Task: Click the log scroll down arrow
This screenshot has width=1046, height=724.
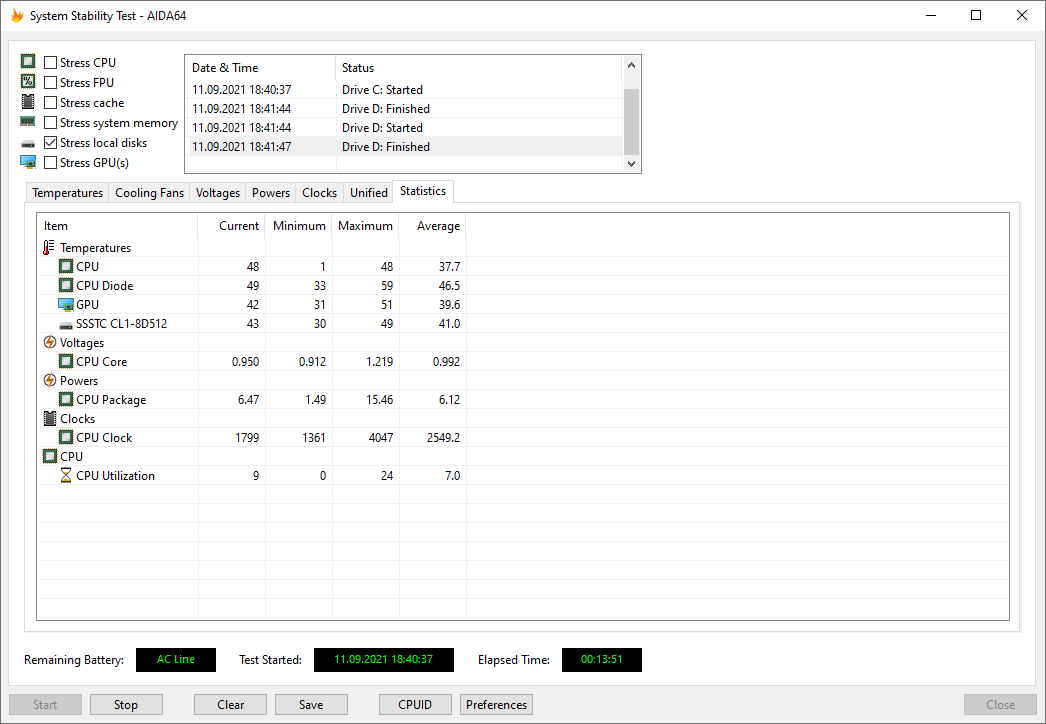Action: 631,163
